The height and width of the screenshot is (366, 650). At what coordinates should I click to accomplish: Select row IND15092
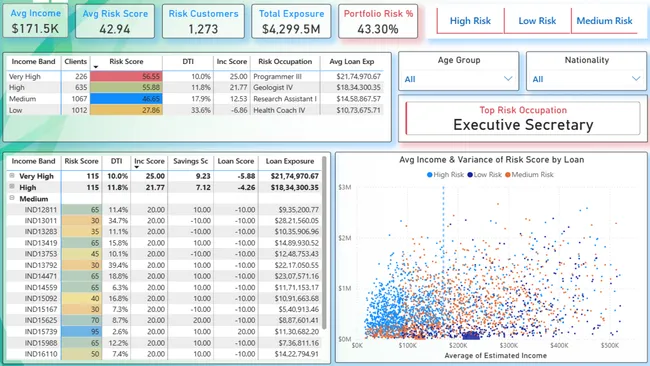(x=164, y=298)
